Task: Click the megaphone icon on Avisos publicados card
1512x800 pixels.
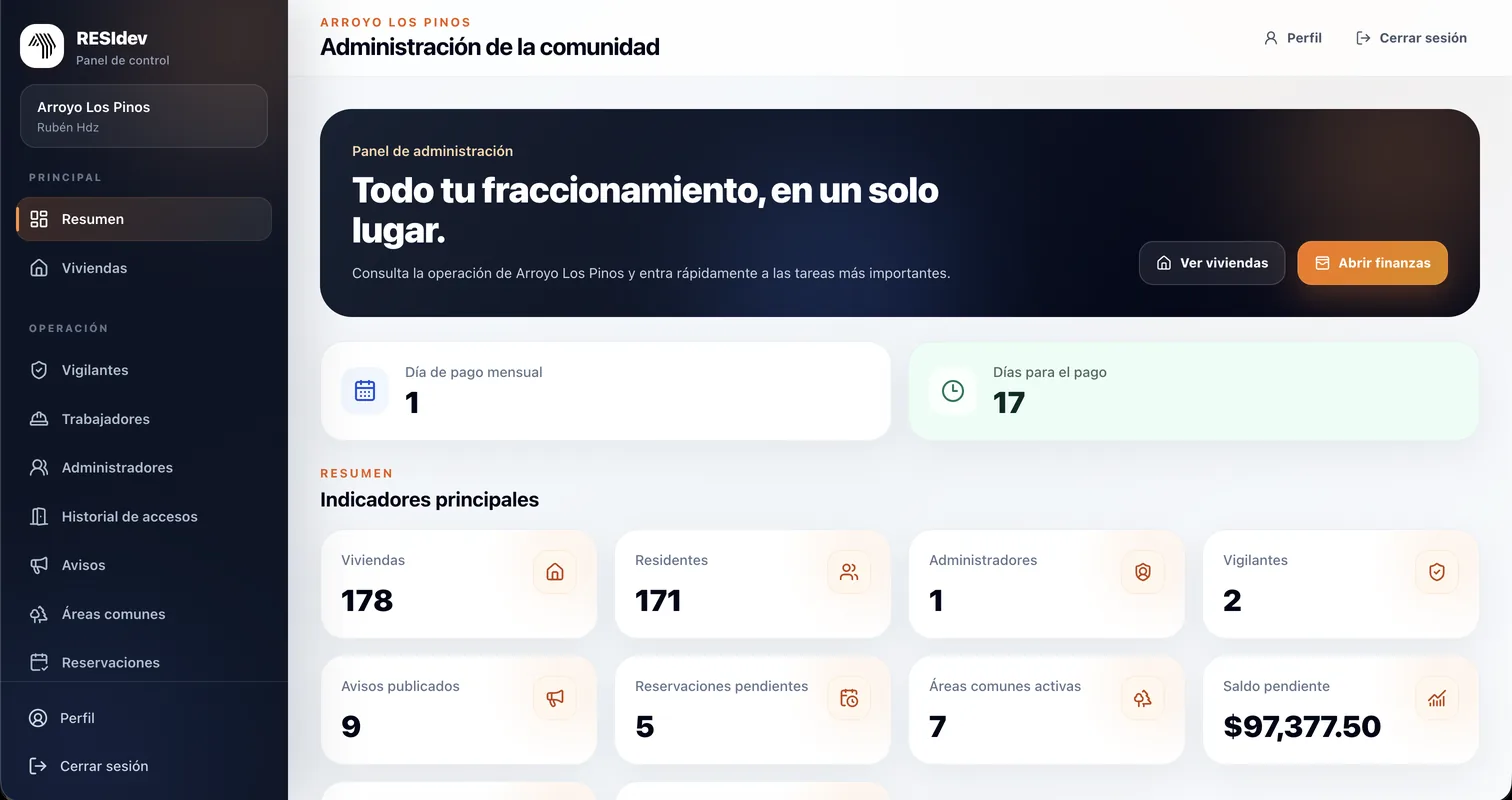Action: click(x=555, y=698)
